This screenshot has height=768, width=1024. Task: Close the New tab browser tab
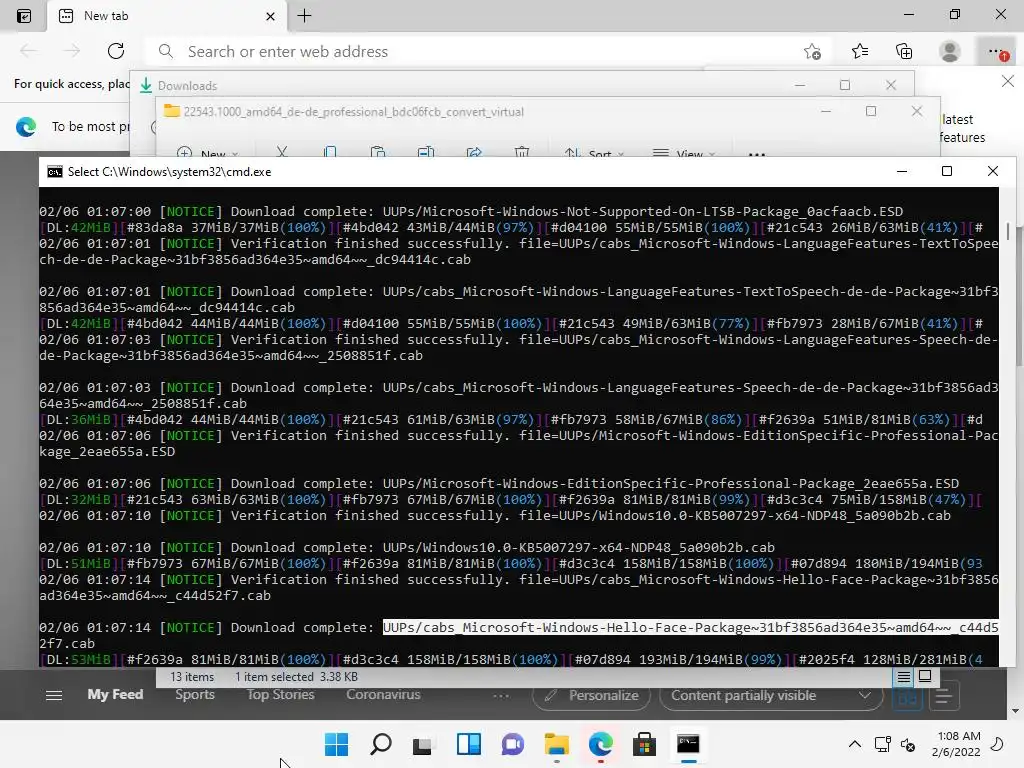tap(270, 16)
